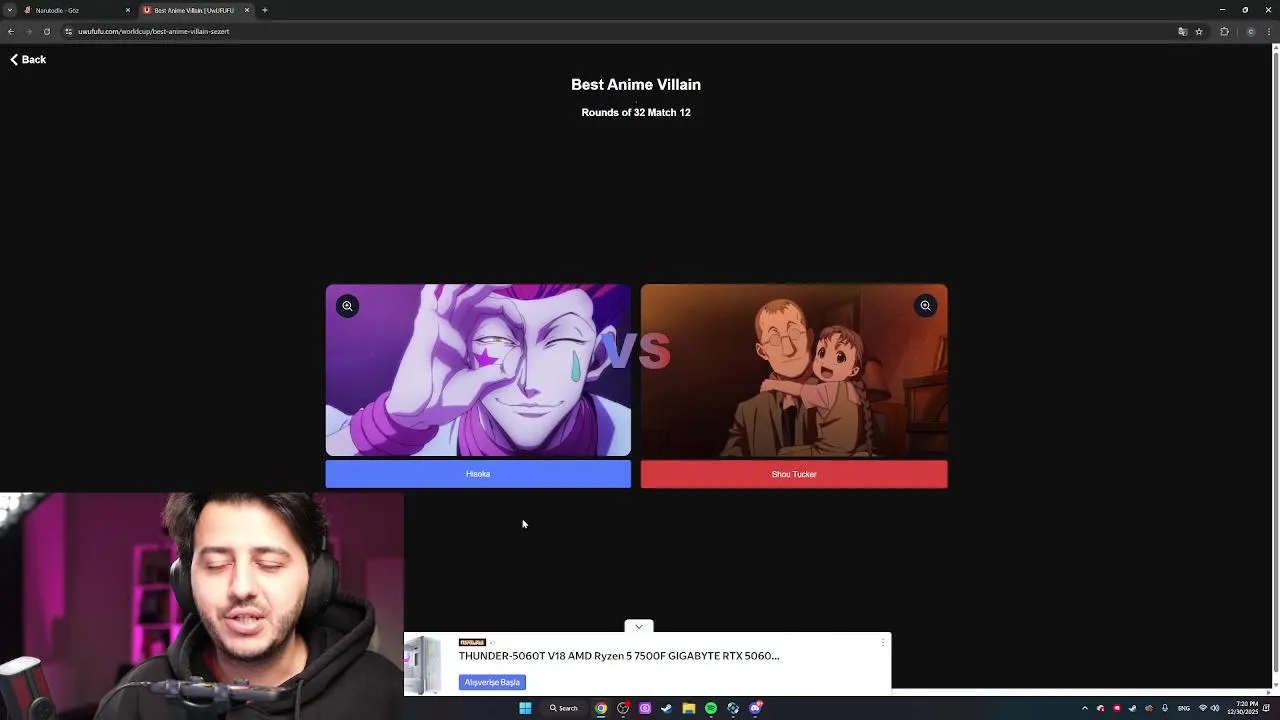Open Steam from the taskbar

[x=666, y=708]
